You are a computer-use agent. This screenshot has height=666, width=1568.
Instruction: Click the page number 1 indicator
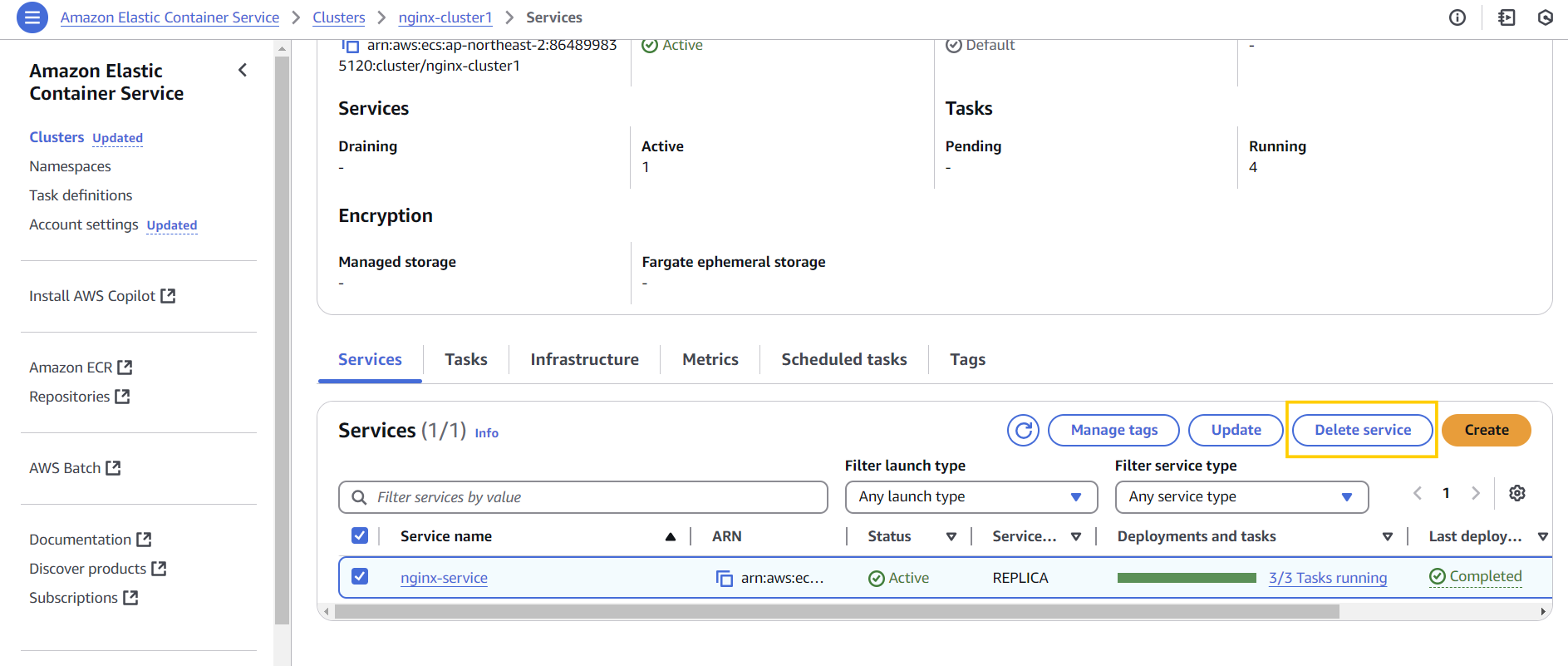click(x=1446, y=493)
